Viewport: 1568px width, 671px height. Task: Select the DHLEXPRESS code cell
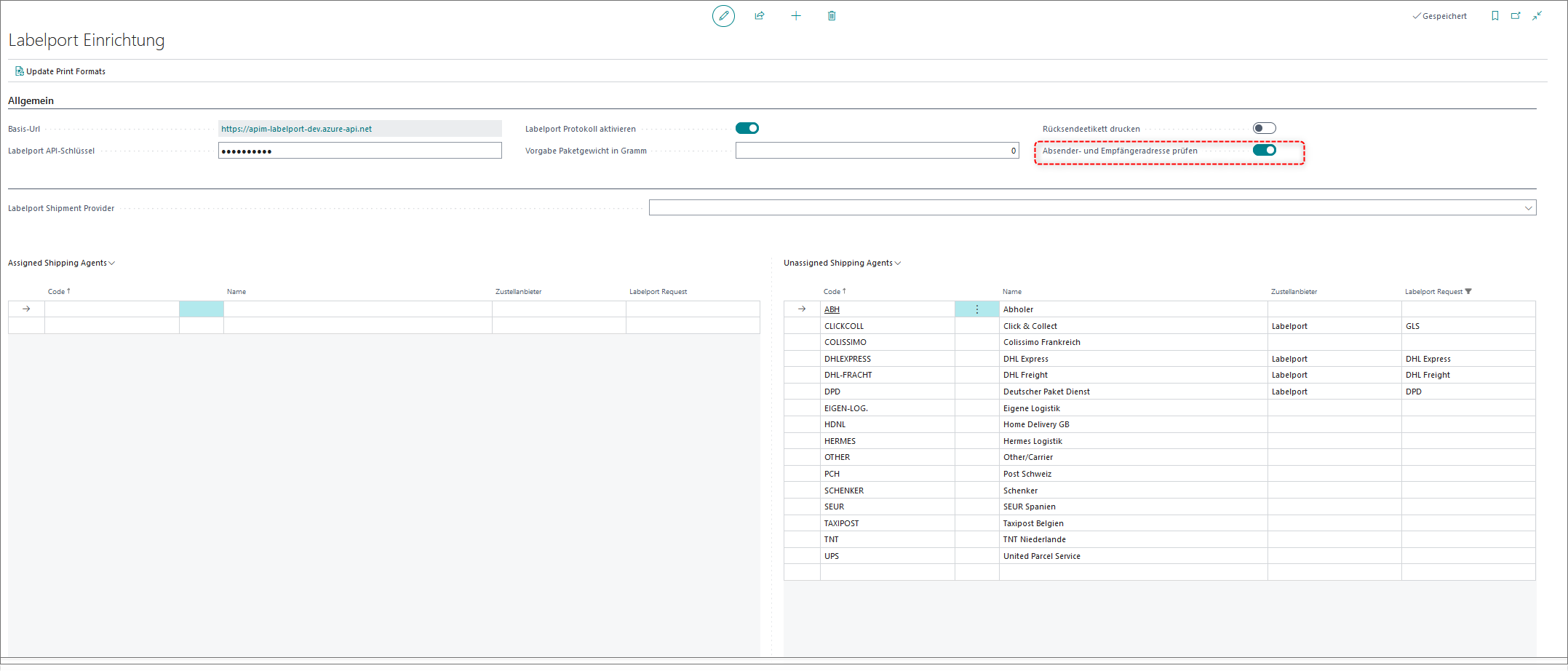click(x=888, y=359)
